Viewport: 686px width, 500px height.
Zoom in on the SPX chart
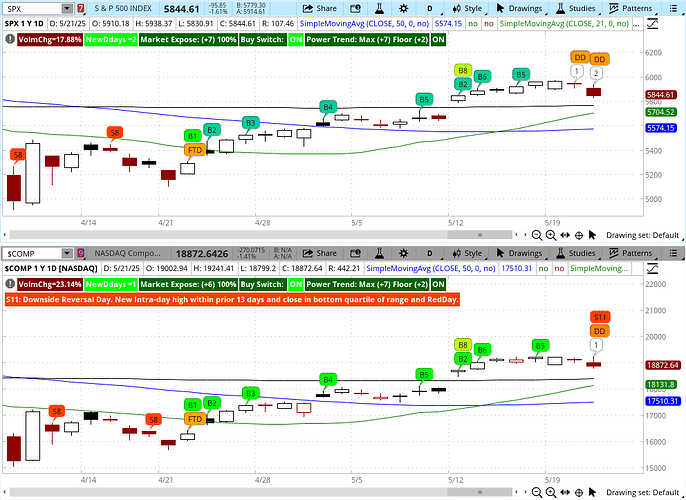pos(551,235)
